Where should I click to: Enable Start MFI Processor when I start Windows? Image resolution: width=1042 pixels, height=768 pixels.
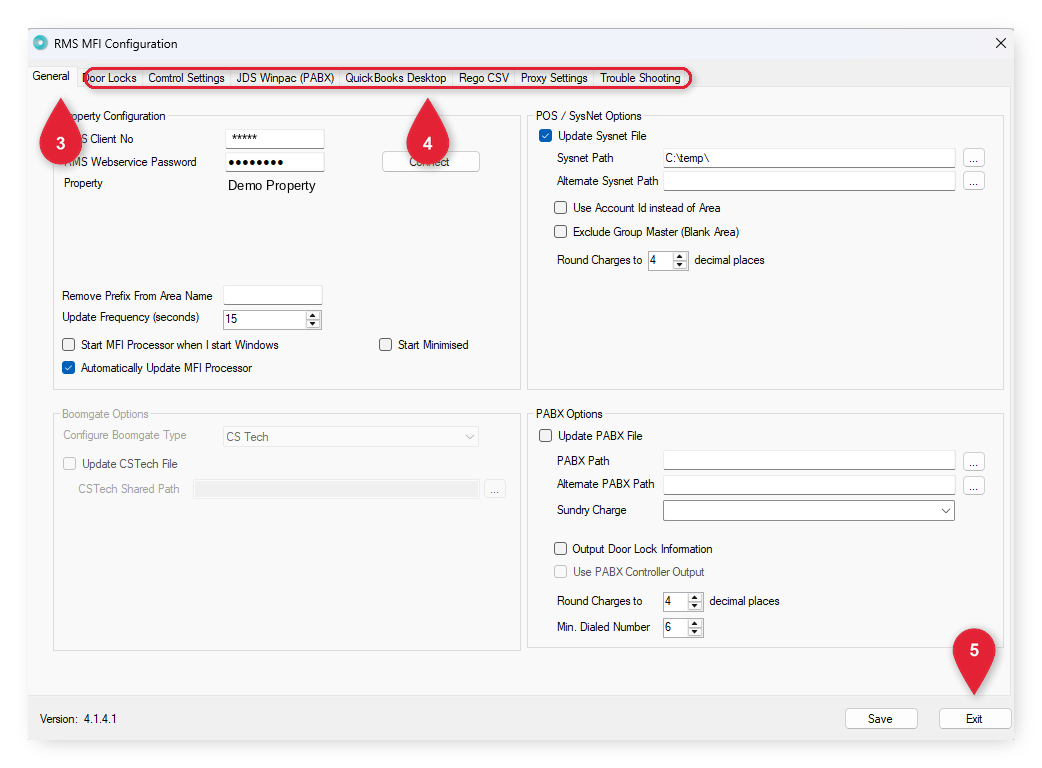[68, 345]
